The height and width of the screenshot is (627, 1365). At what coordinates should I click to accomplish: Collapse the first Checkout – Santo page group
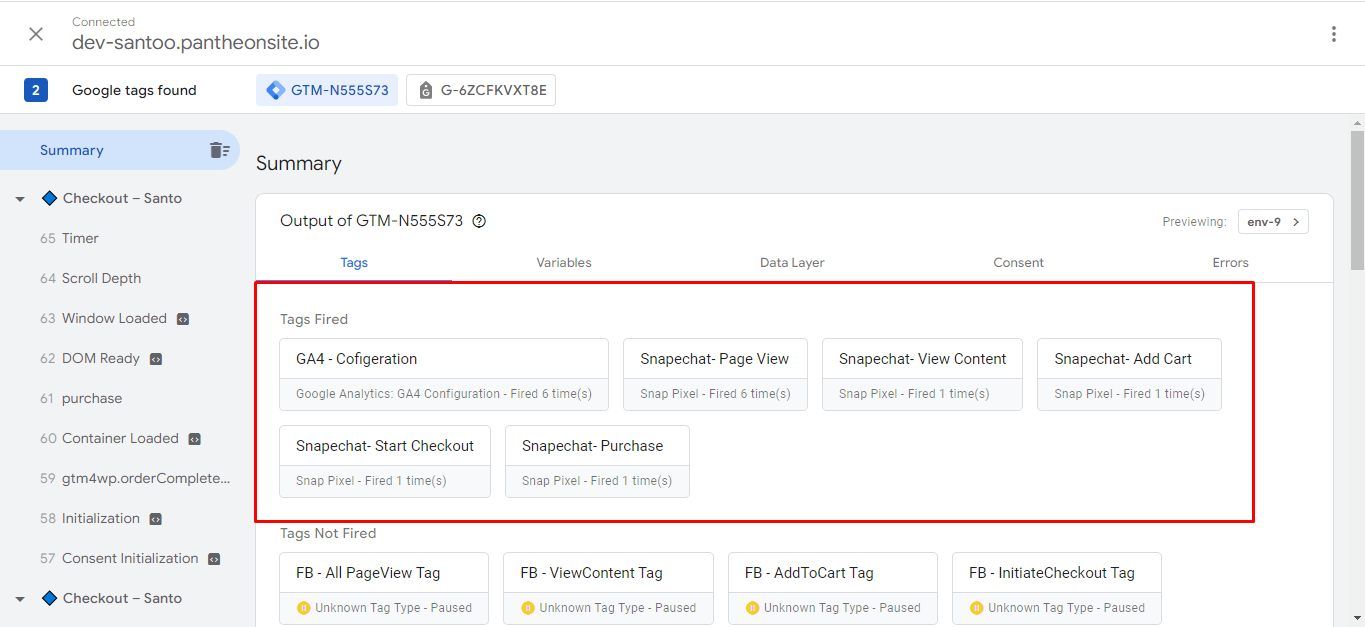coord(19,199)
